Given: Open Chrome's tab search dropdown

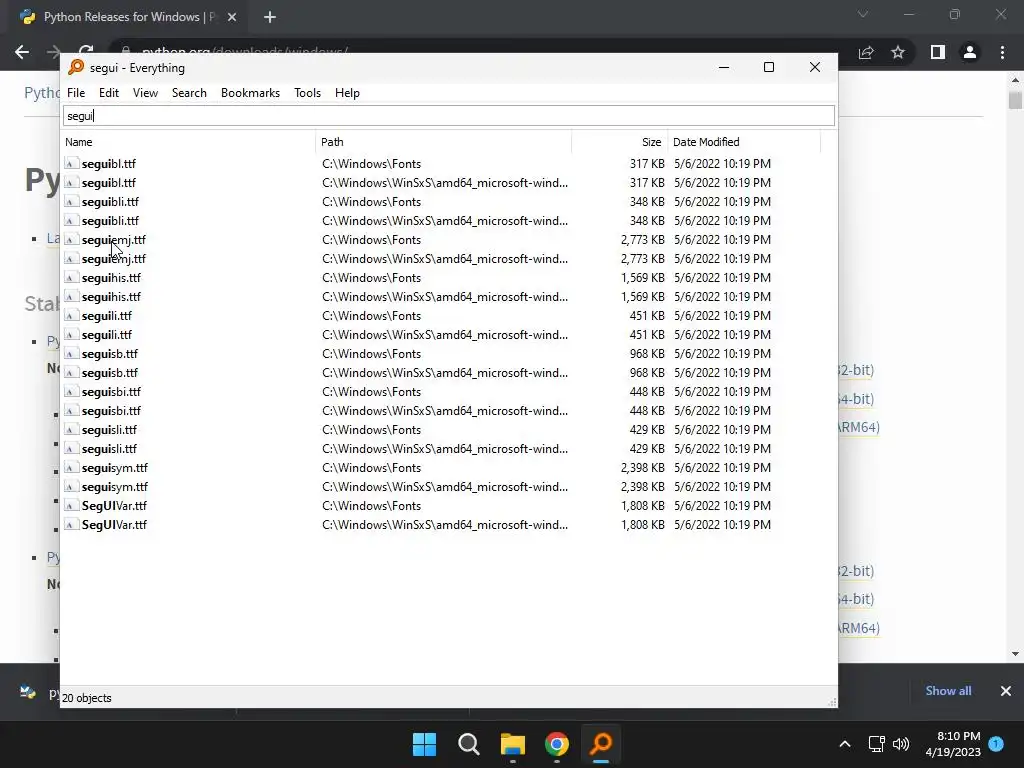Looking at the screenshot, I should pos(863,14).
